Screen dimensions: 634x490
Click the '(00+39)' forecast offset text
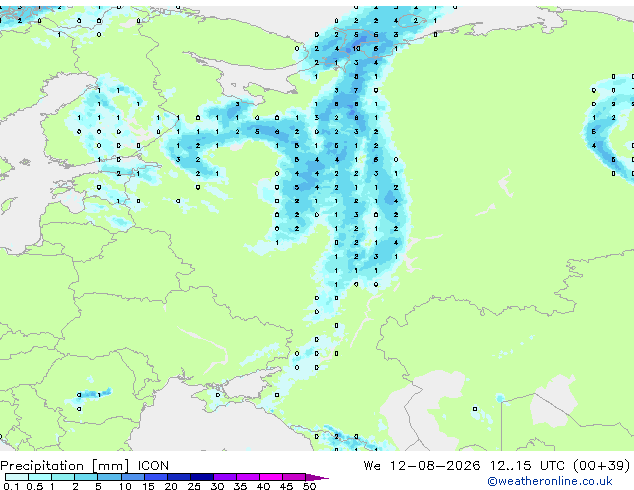(x=601, y=466)
